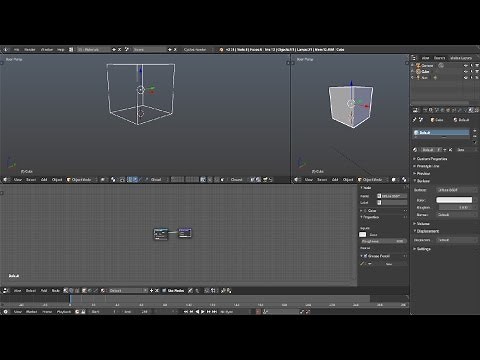Click the node editor's editor-type icon

coord(6,291)
